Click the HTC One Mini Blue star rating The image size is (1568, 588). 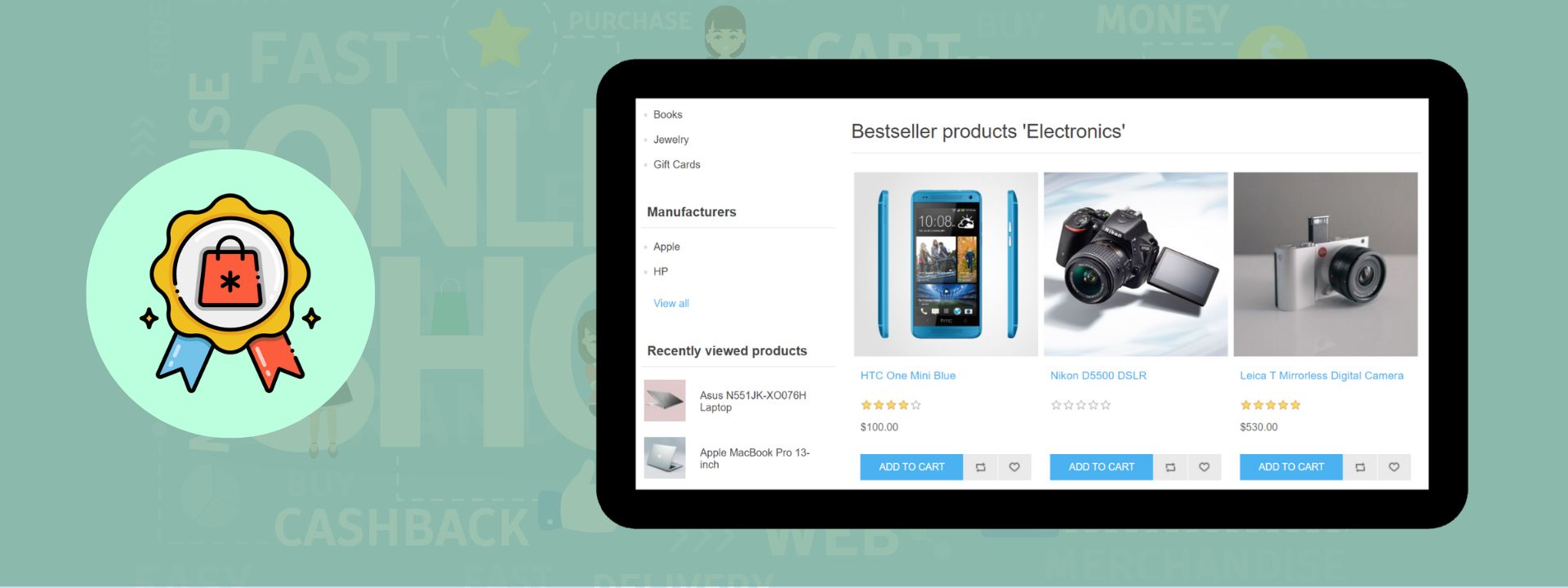pyautogui.click(x=891, y=405)
